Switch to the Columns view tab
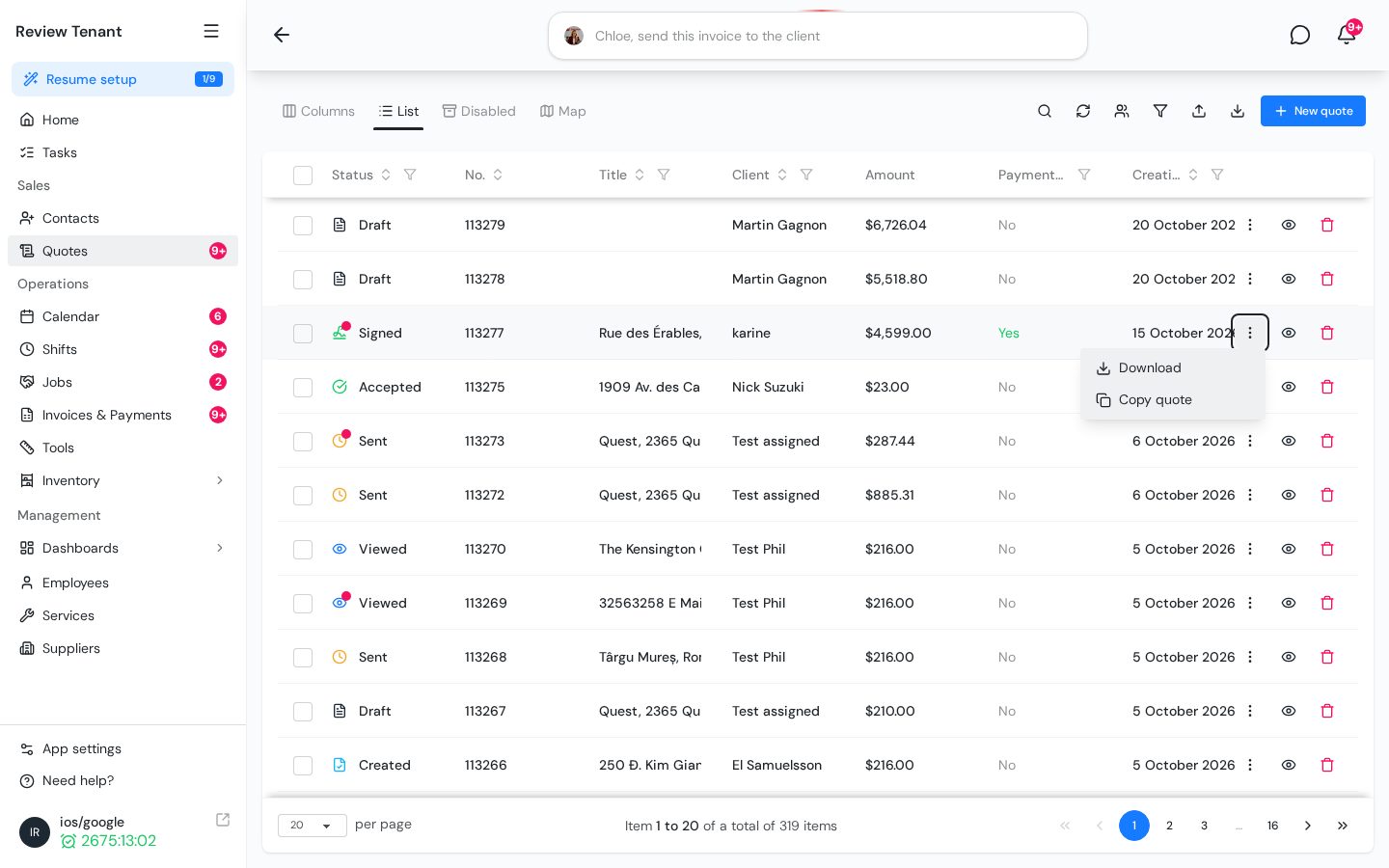Image resolution: width=1389 pixels, height=868 pixels. 318,111
